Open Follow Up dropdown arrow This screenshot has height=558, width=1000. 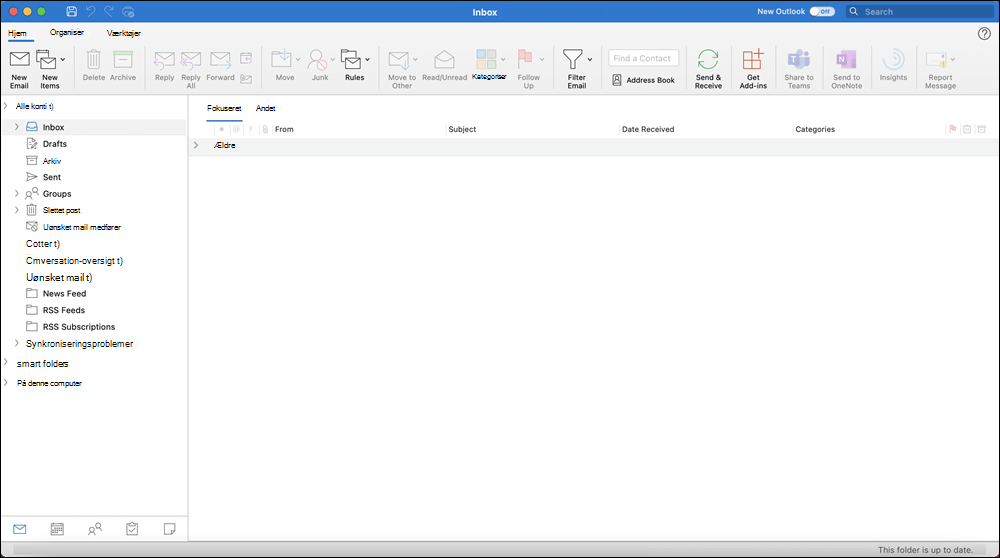[x=542, y=59]
